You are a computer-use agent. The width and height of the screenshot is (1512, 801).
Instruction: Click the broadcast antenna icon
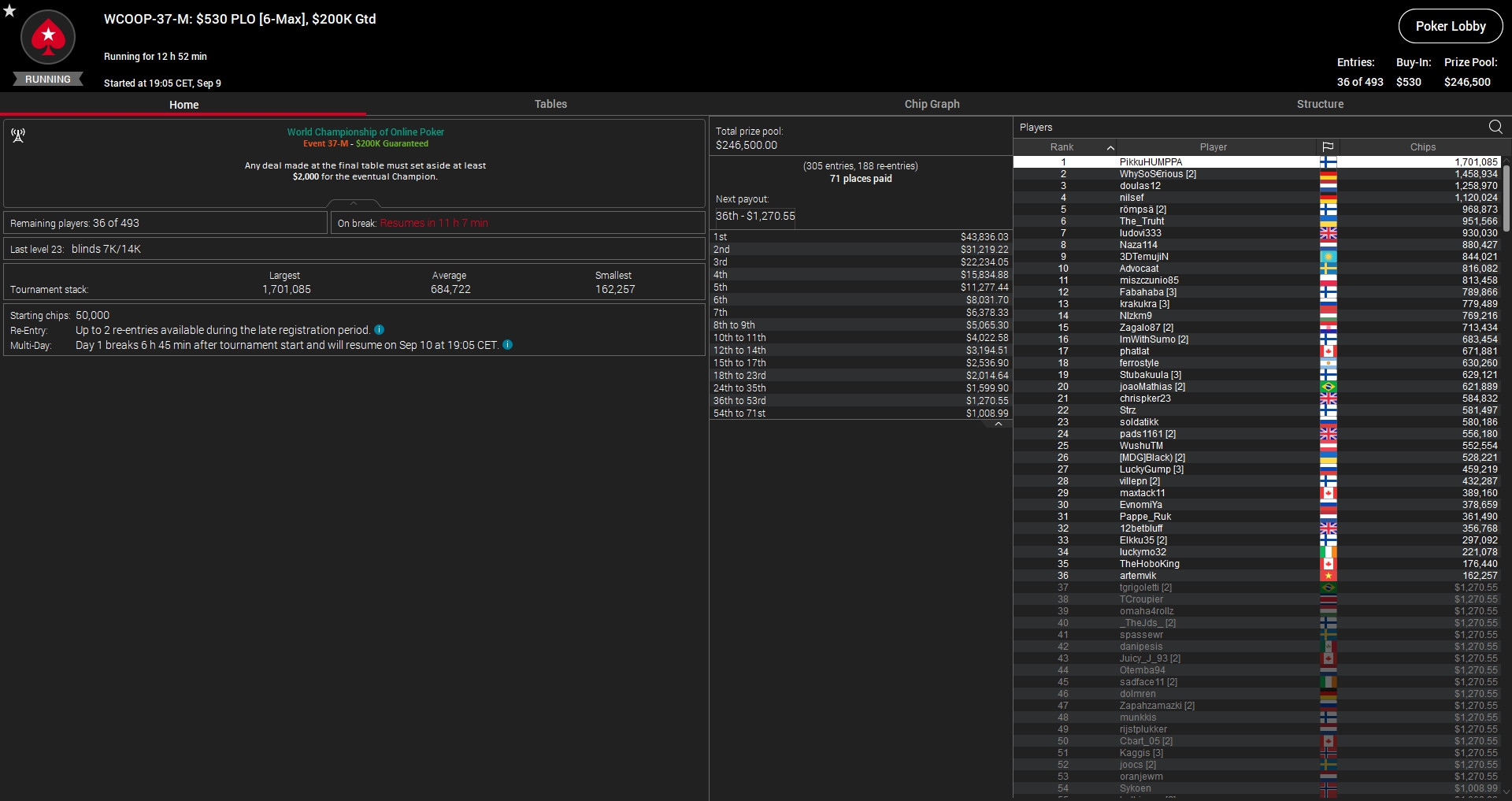pyautogui.click(x=18, y=135)
